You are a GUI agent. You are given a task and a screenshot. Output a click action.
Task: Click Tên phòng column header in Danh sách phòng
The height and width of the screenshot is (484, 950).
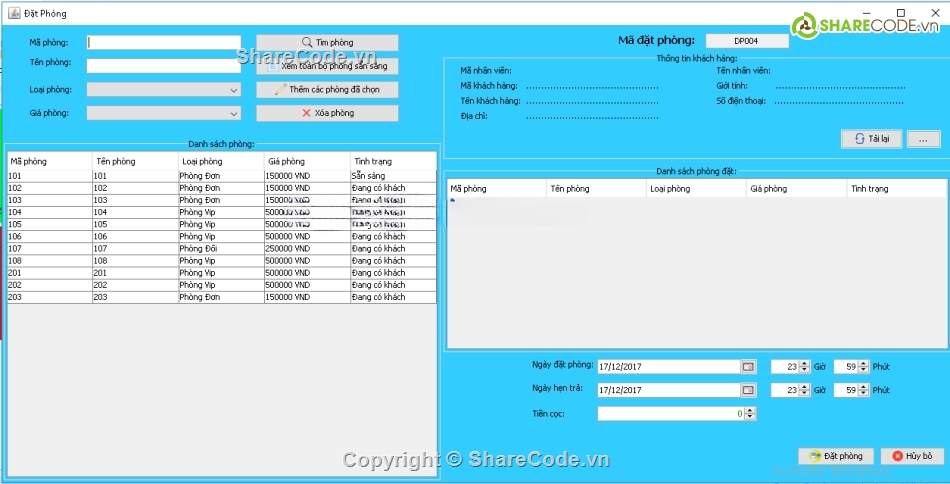point(136,161)
